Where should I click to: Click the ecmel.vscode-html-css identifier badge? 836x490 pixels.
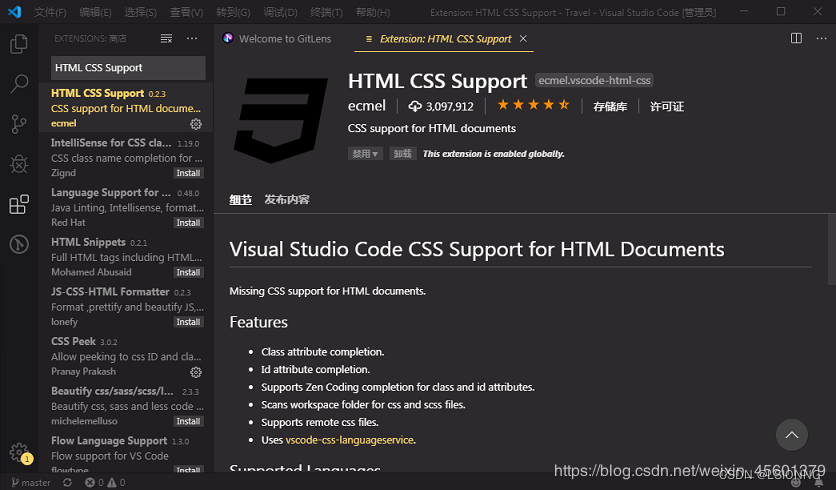coord(594,81)
